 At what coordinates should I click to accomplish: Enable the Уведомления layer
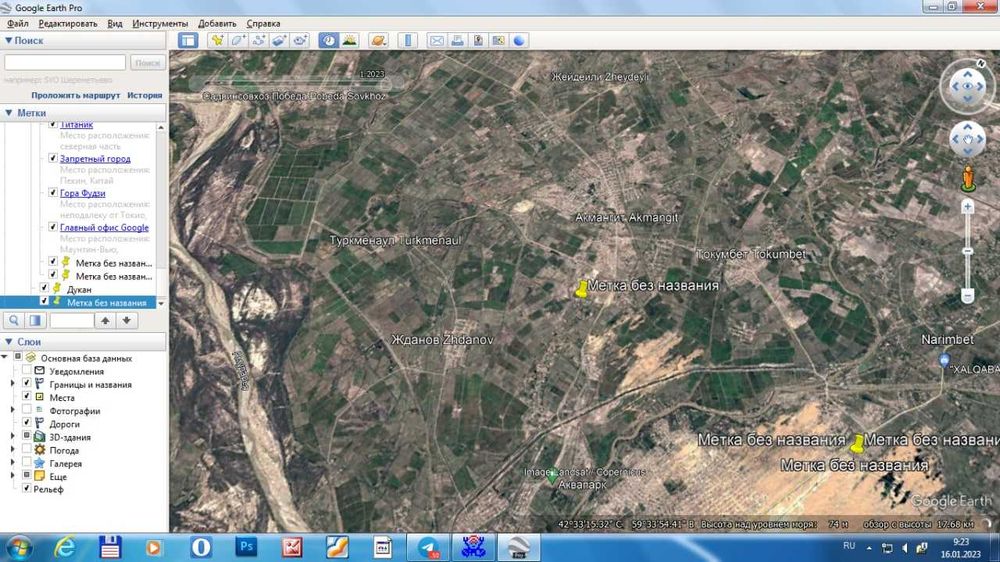point(26,370)
